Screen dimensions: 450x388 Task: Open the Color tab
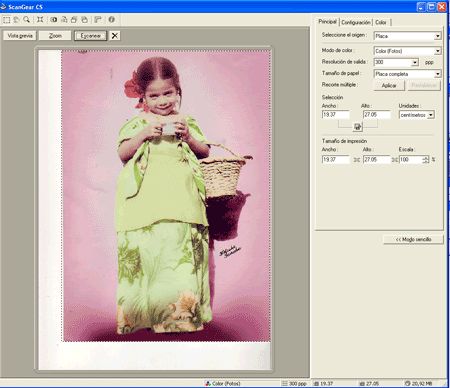tap(381, 22)
